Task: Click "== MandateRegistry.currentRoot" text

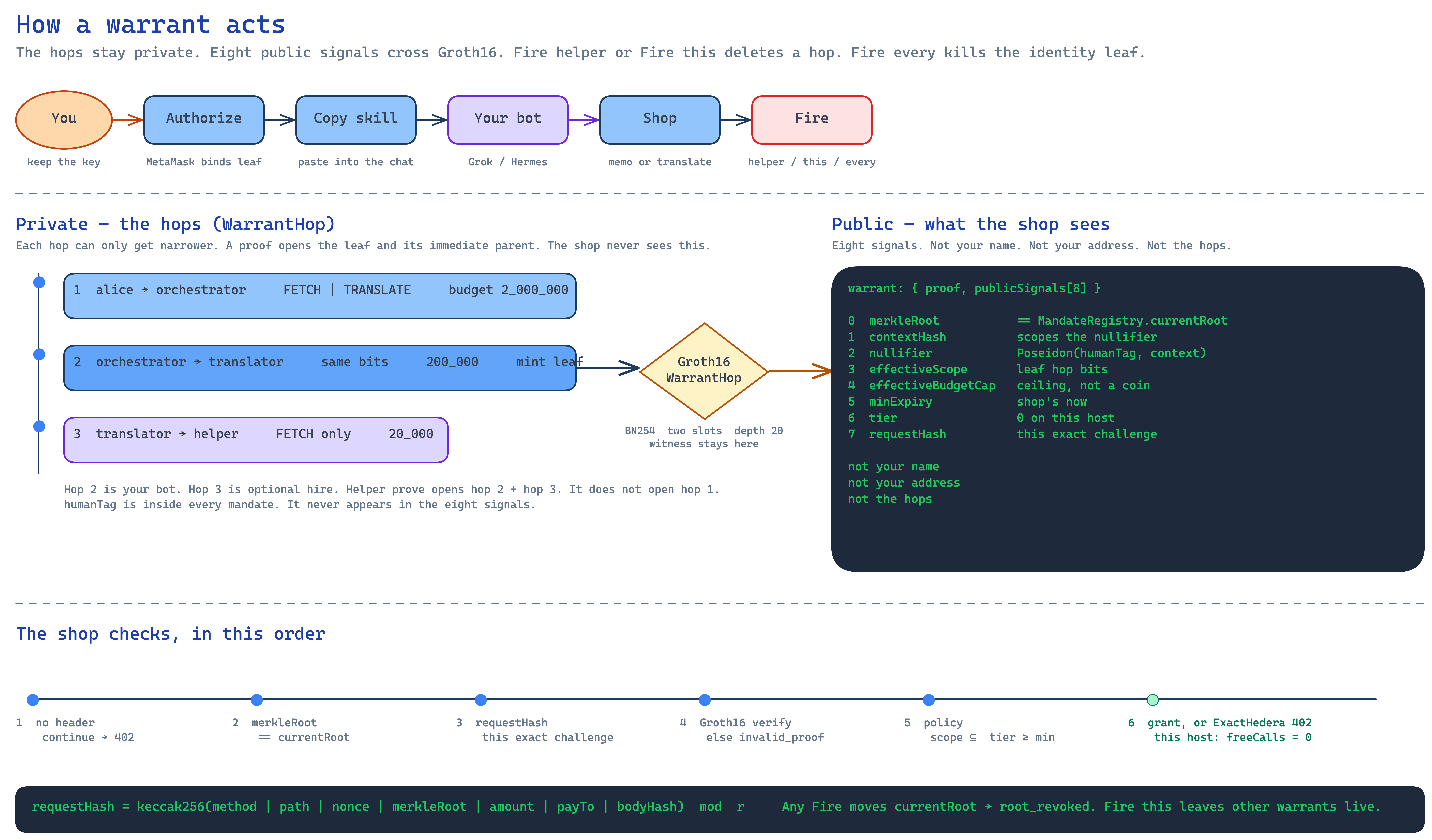Action: click(1122, 321)
